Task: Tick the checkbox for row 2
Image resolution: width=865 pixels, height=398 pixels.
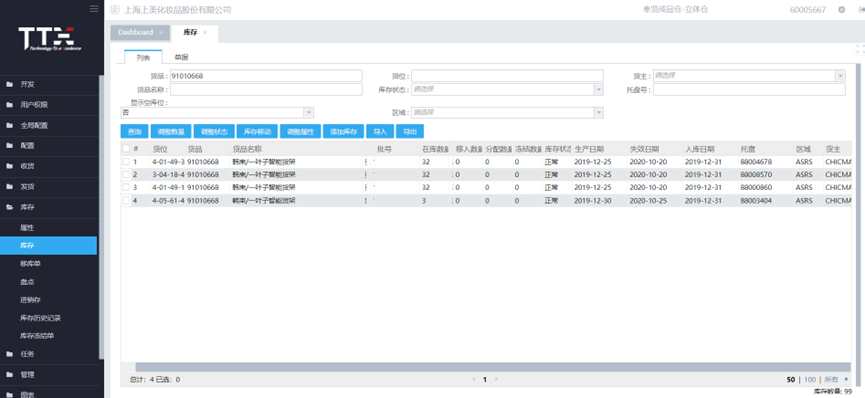Action: pos(126,174)
